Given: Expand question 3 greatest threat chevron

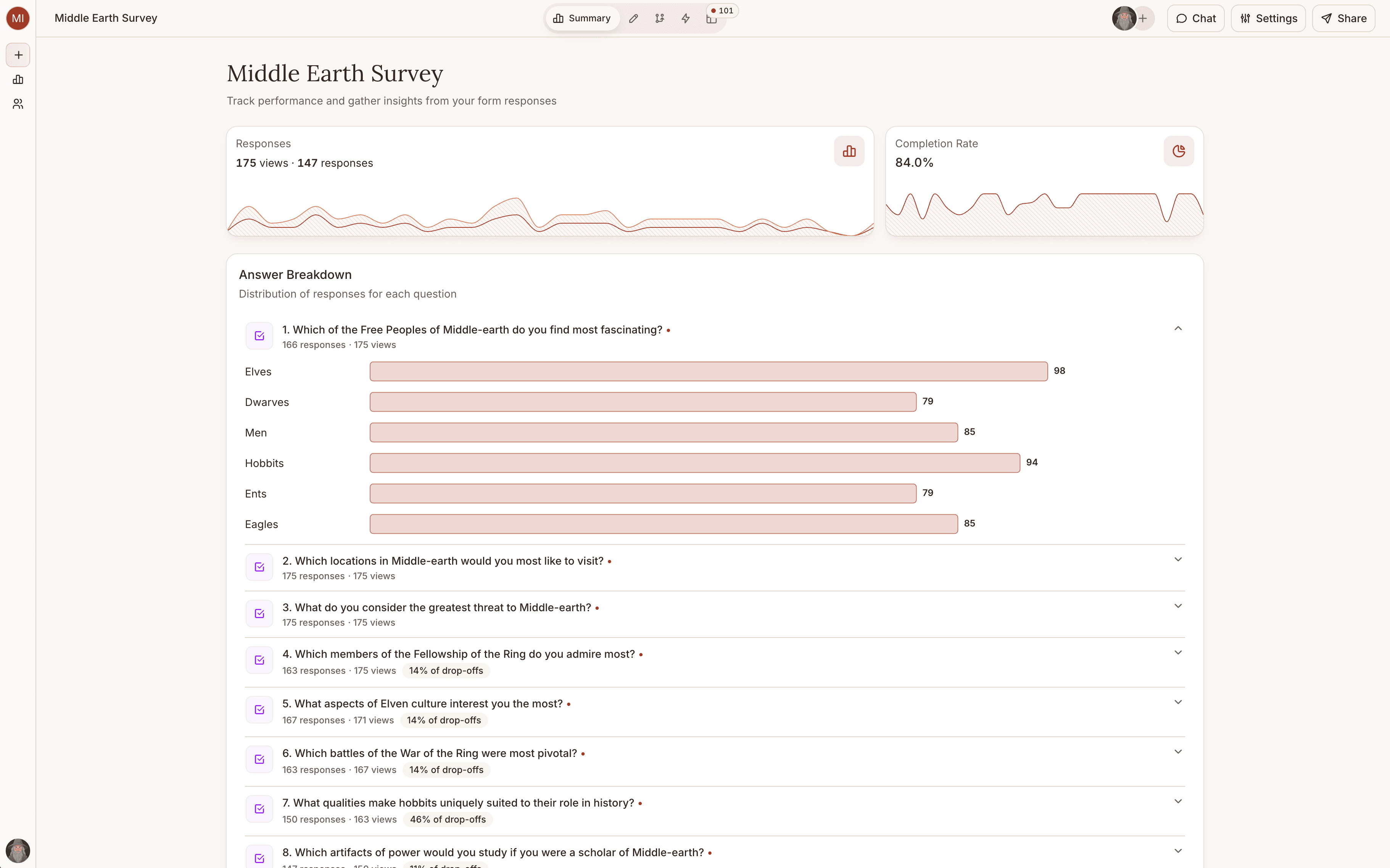Looking at the screenshot, I should point(1177,606).
